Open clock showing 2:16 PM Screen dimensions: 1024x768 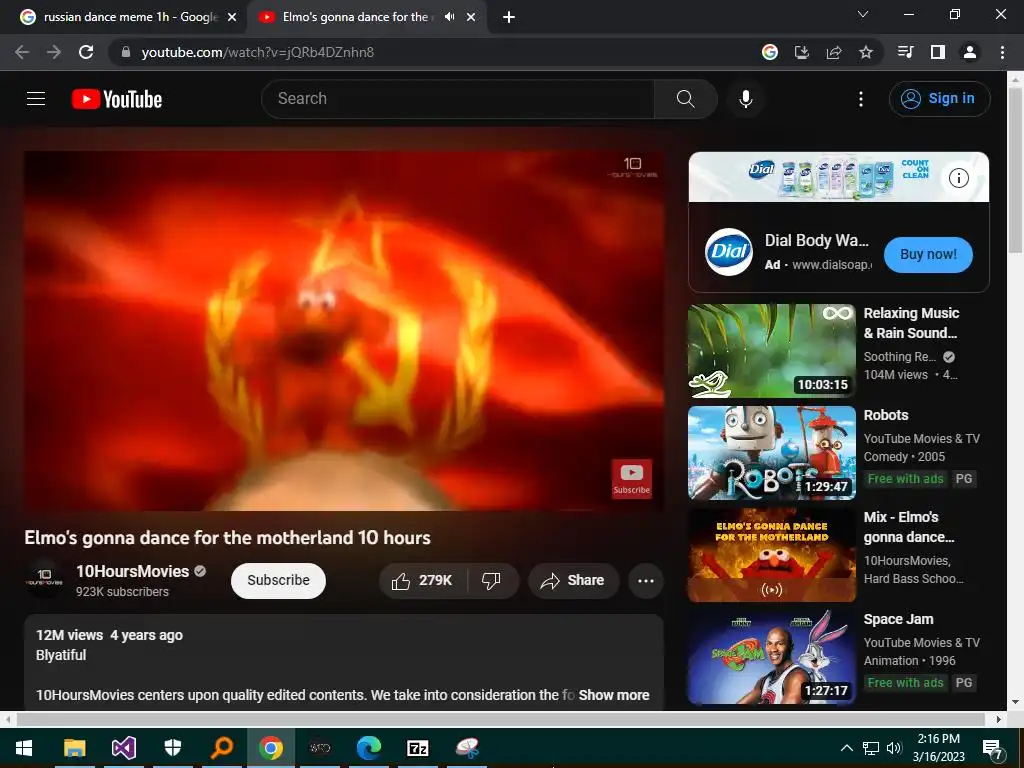click(x=938, y=748)
